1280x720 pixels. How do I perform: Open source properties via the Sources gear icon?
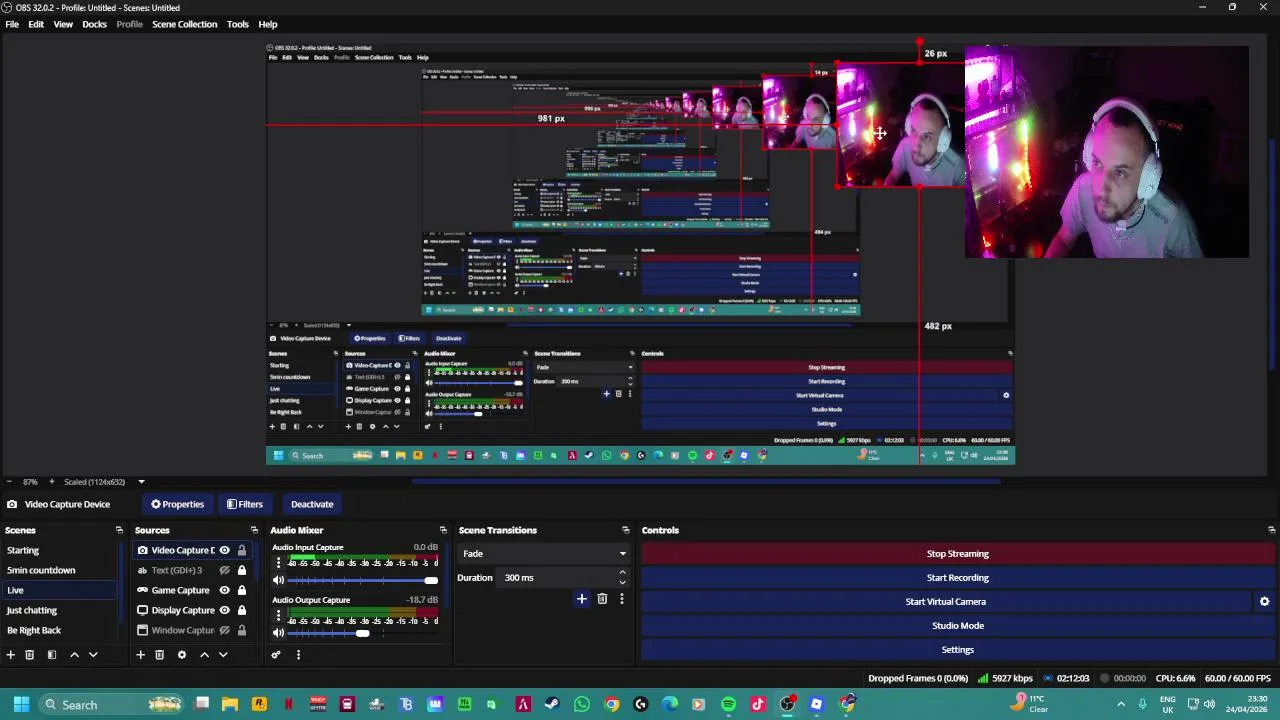(x=181, y=655)
